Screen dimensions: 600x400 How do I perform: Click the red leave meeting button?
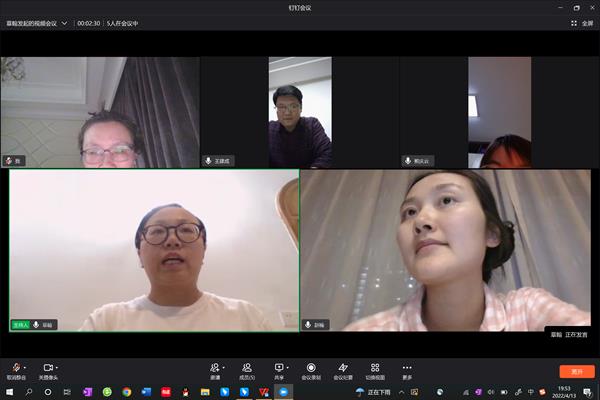click(x=576, y=371)
